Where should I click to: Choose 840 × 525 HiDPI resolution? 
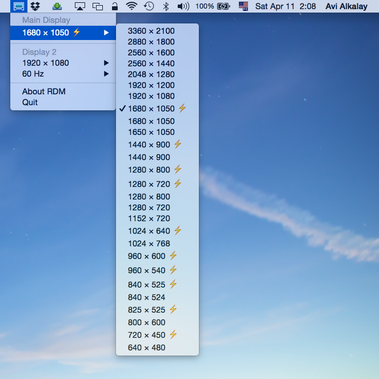(157, 284)
